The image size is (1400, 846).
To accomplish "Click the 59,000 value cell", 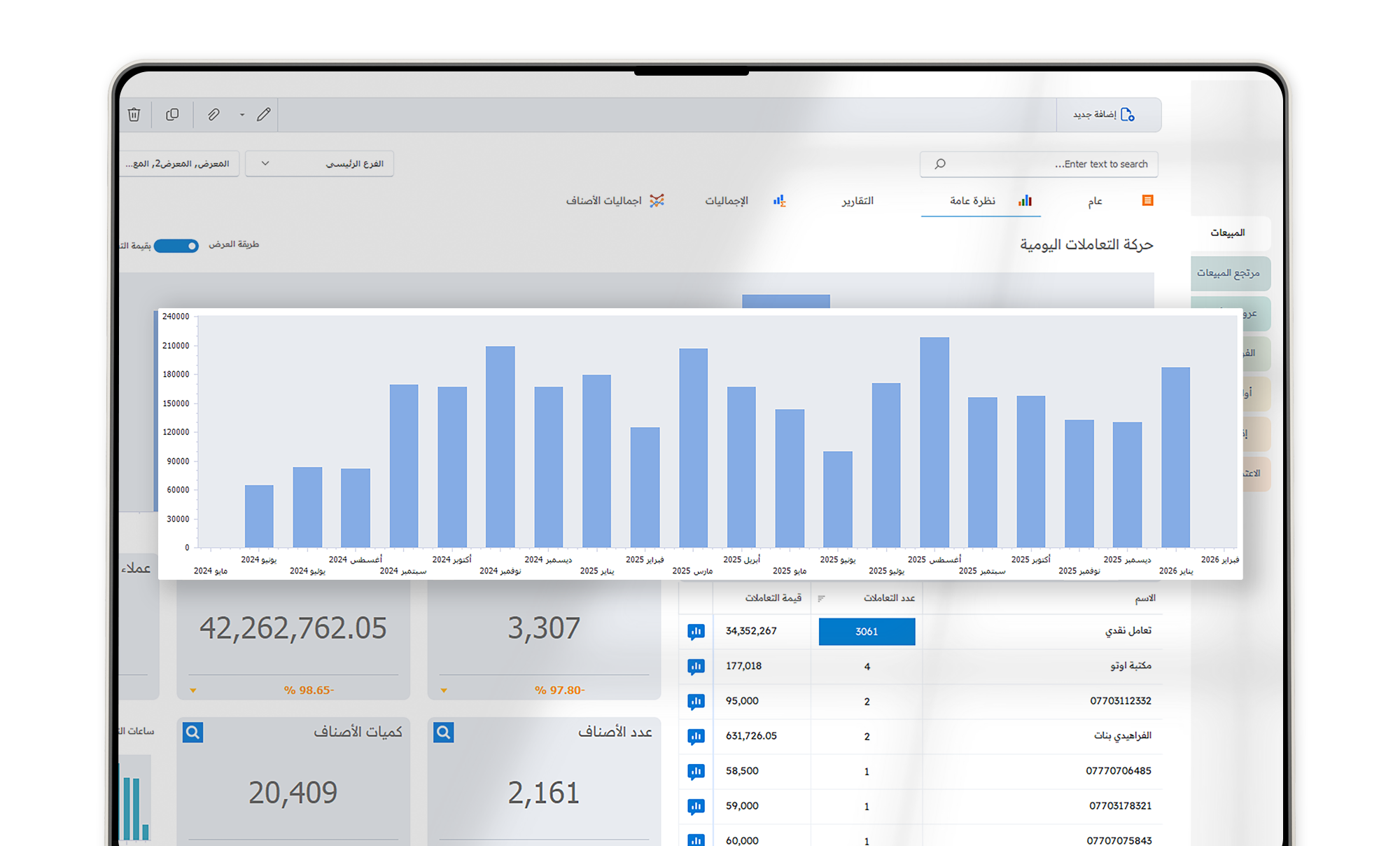I will coord(742,806).
